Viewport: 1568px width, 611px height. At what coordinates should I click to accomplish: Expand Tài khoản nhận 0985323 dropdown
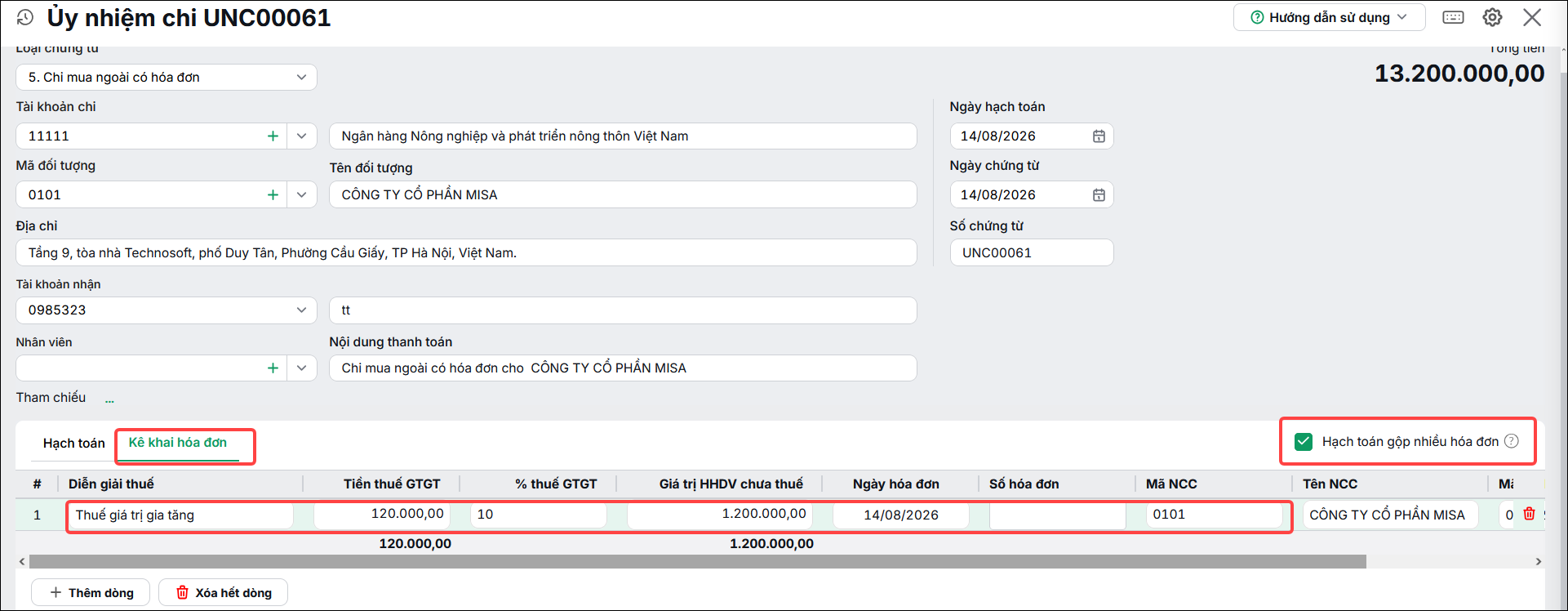pos(301,310)
